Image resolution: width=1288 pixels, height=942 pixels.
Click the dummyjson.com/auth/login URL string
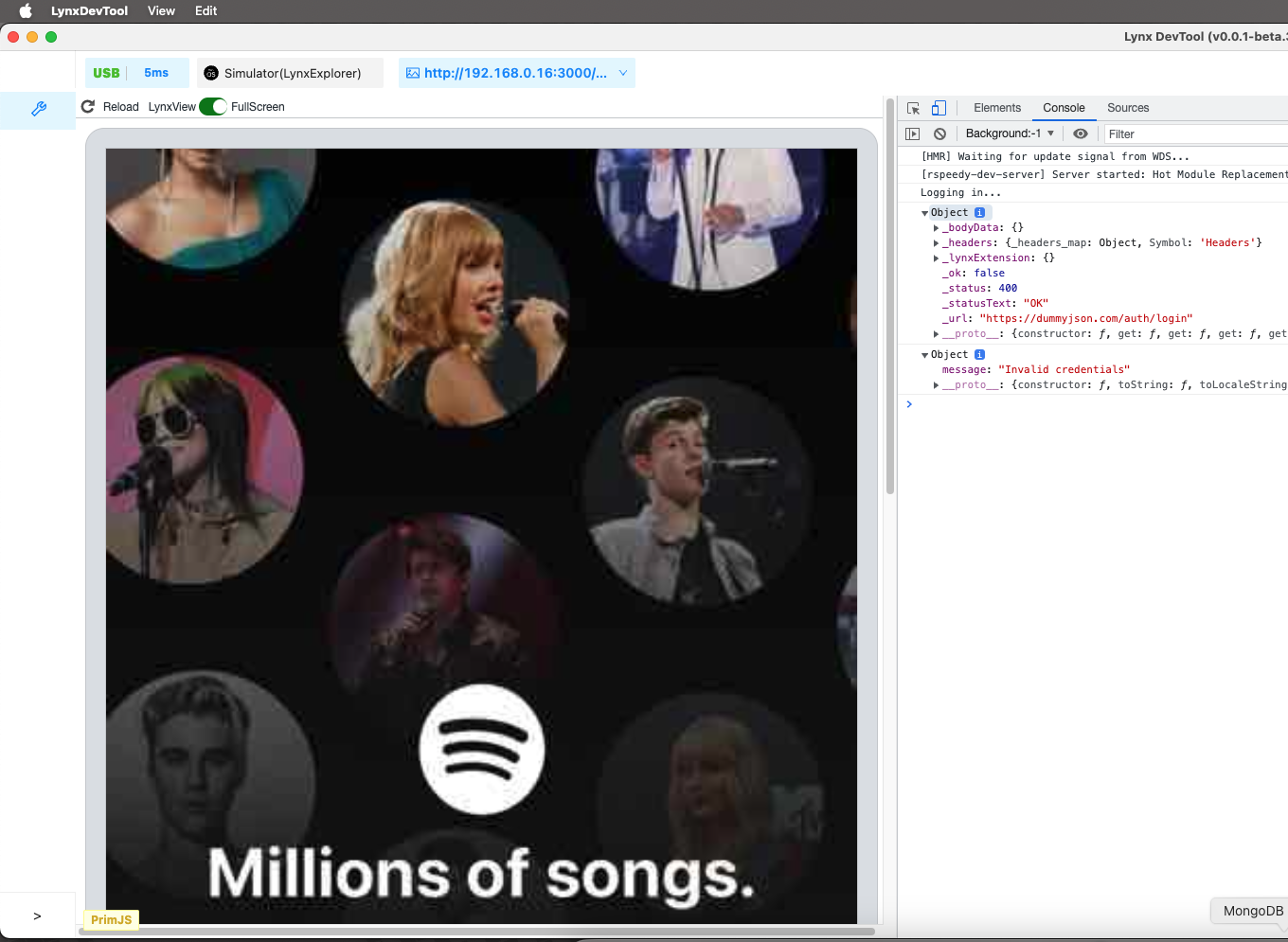pos(1086,319)
